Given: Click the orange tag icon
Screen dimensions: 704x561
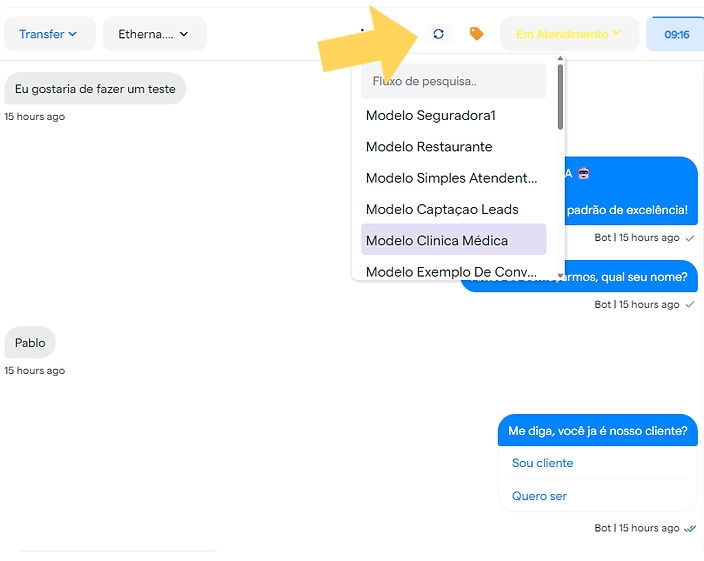Looking at the screenshot, I should click(x=477, y=34).
